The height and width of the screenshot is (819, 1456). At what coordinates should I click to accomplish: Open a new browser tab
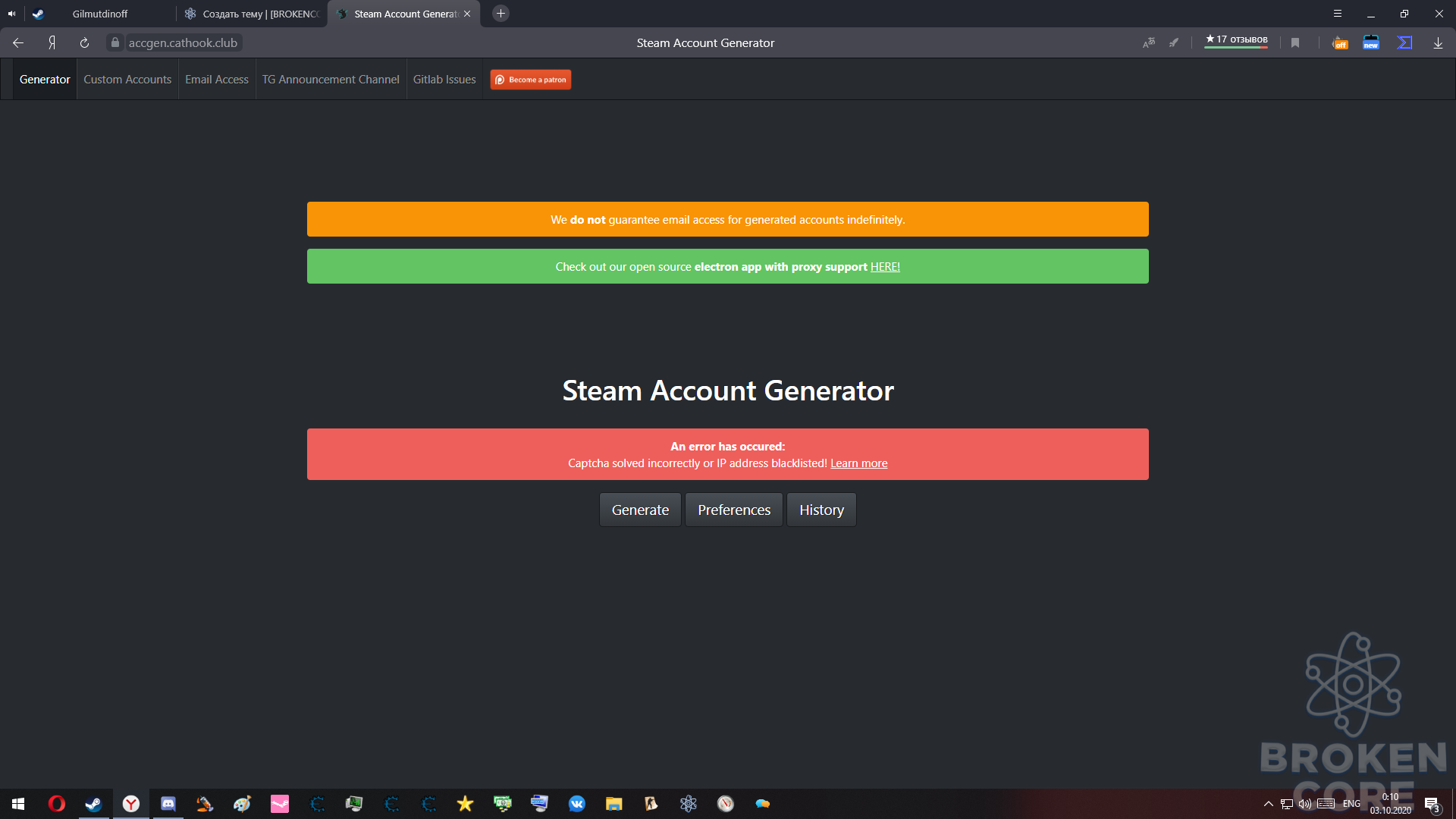pos(500,14)
